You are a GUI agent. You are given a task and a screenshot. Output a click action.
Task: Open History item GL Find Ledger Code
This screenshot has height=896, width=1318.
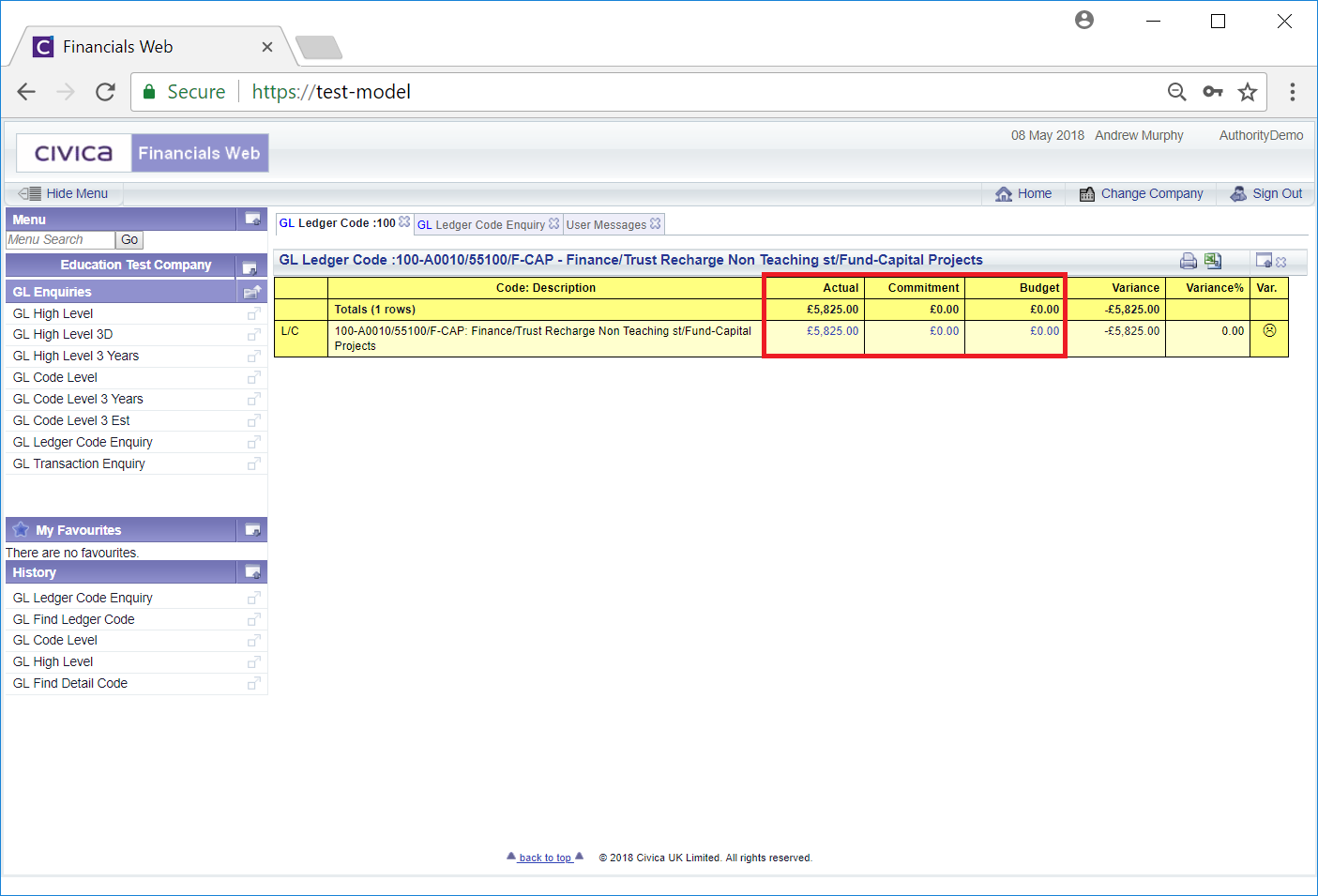coord(73,620)
